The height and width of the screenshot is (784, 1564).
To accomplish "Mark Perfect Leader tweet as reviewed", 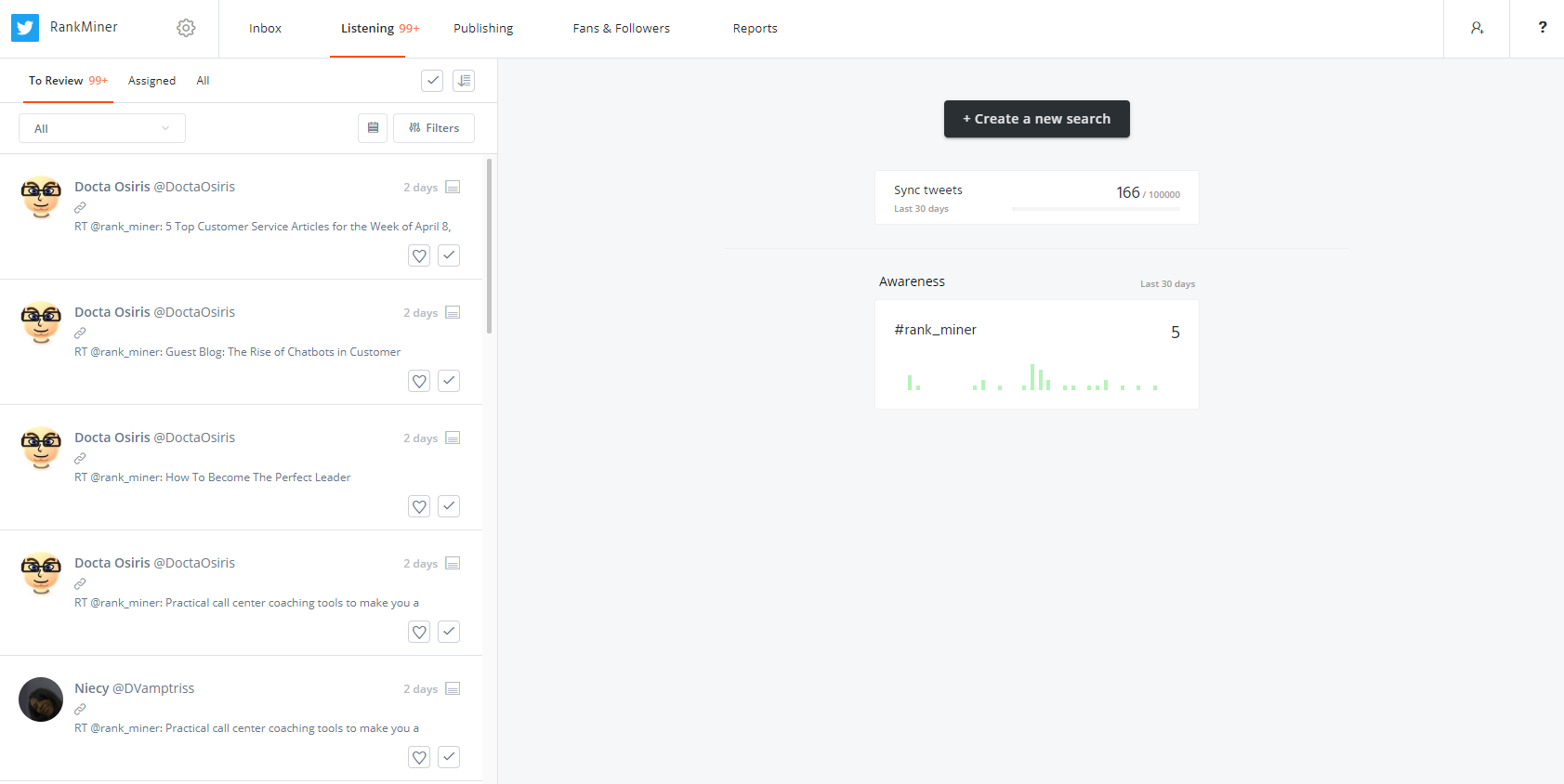I will click(x=449, y=506).
